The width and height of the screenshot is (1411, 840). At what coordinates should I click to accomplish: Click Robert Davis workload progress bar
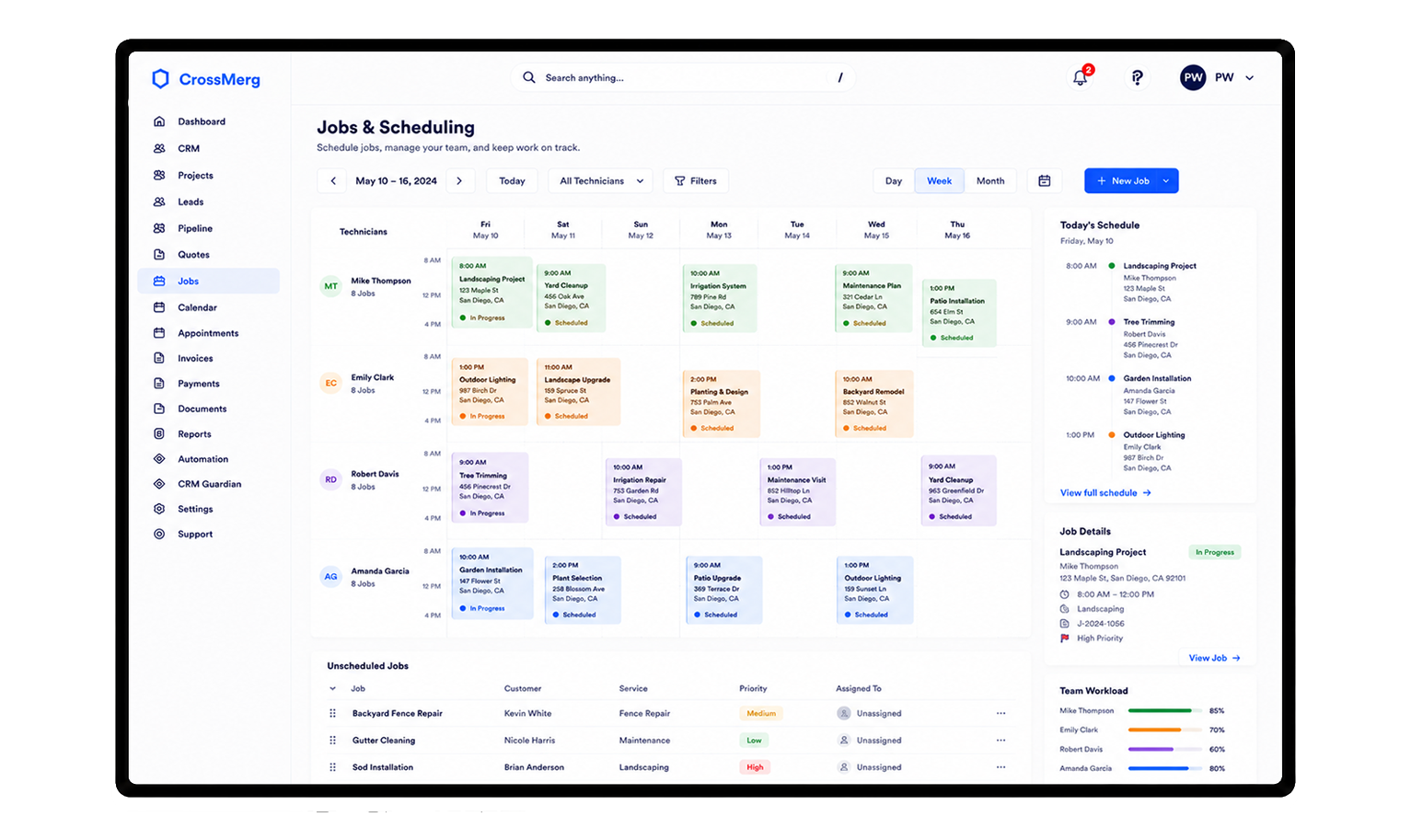point(1165,749)
